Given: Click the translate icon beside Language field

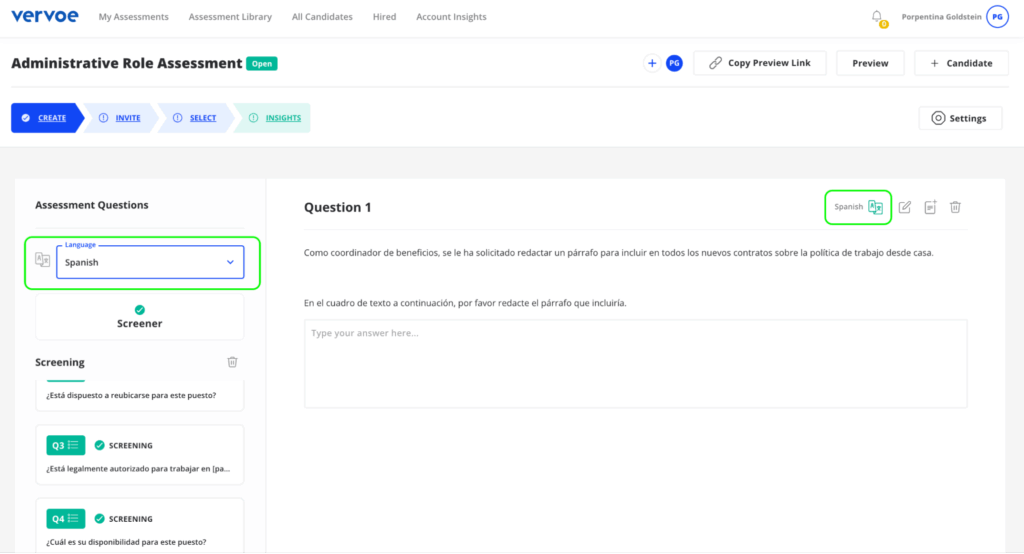Looking at the screenshot, I should coord(42,260).
